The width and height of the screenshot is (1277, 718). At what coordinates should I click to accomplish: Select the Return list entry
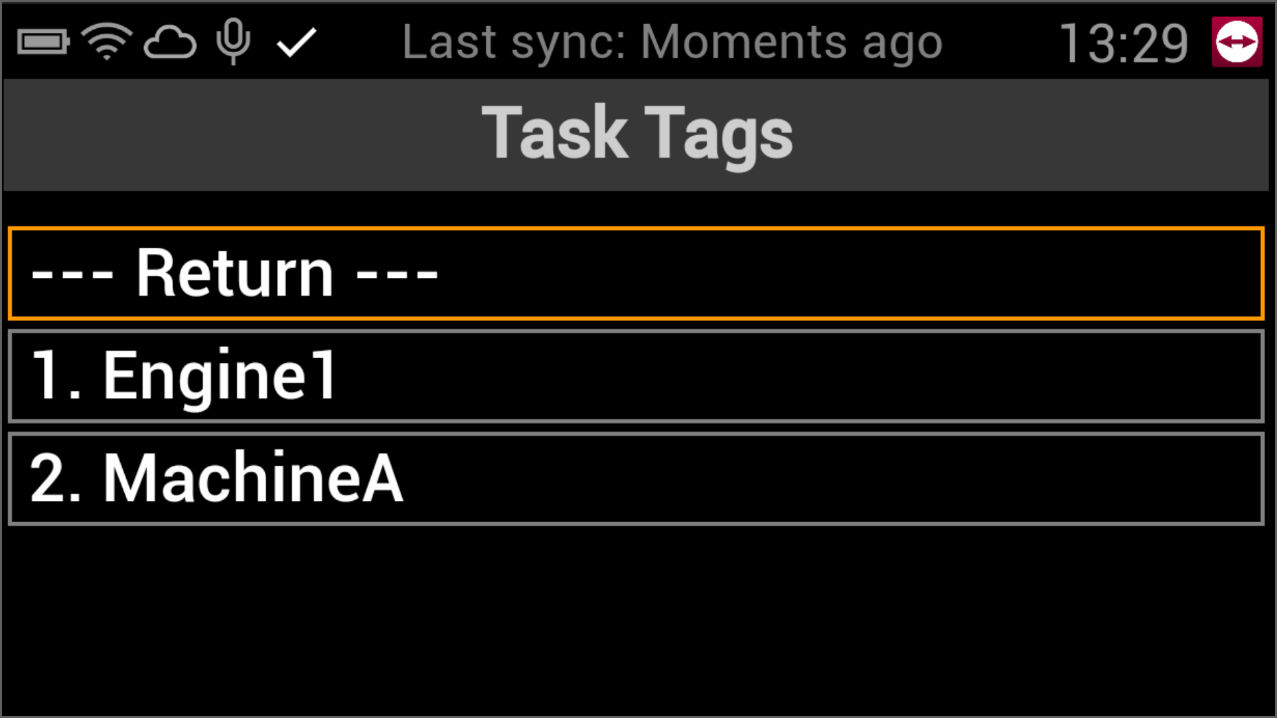[x=636, y=273]
